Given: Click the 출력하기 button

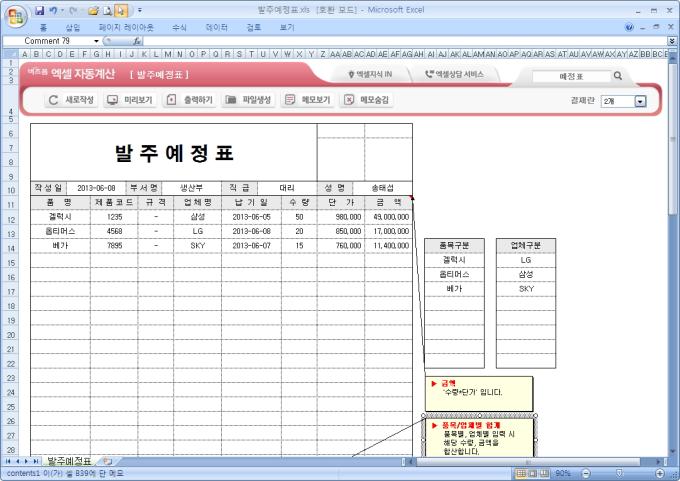Looking at the screenshot, I should point(190,100).
